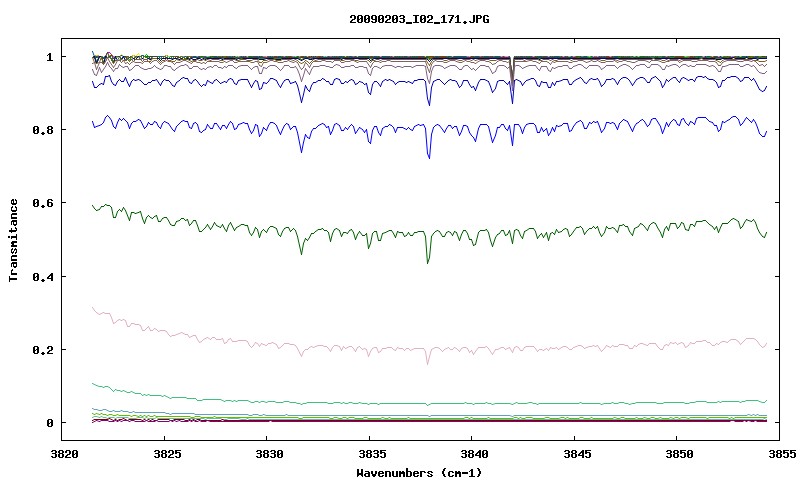Click the x-axis tick label 3825

tap(167, 454)
